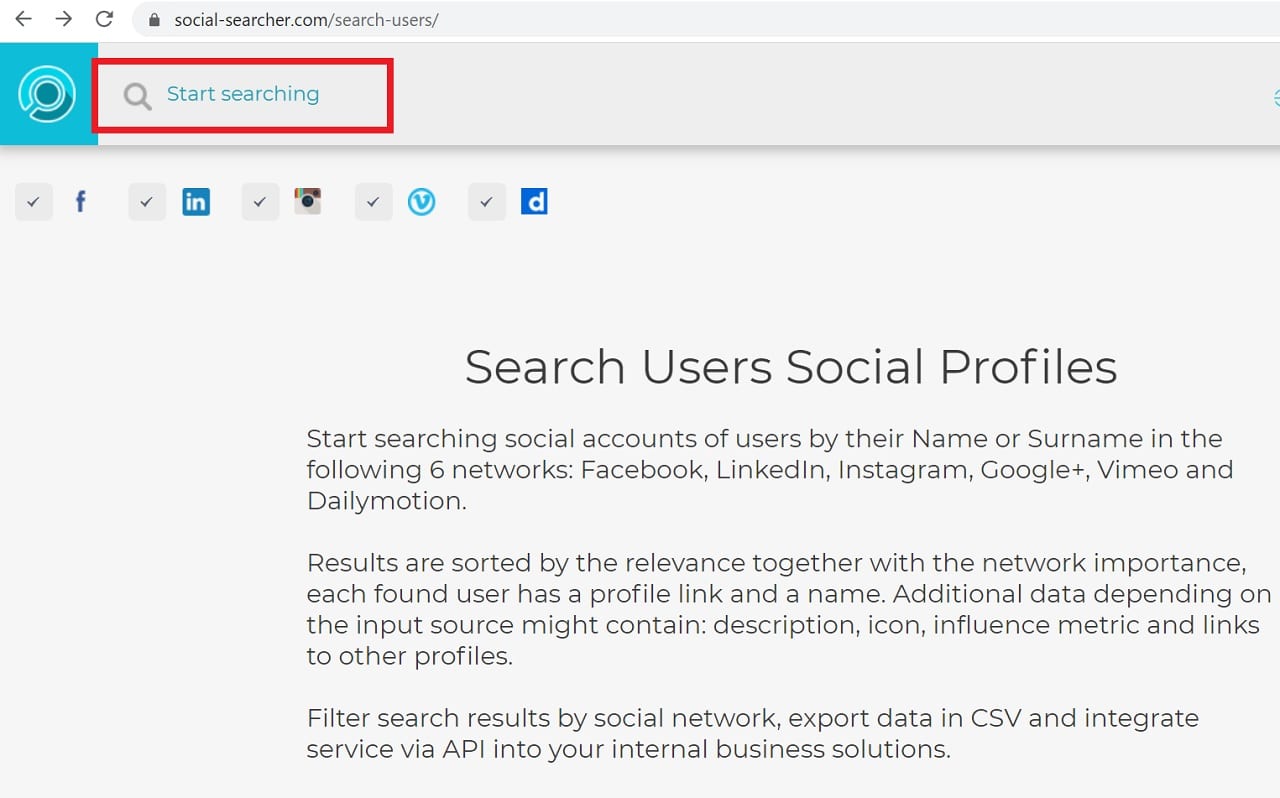The image size is (1280, 798).
Task: Select the social-searcher.com address bar URL
Action: click(306, 20)
